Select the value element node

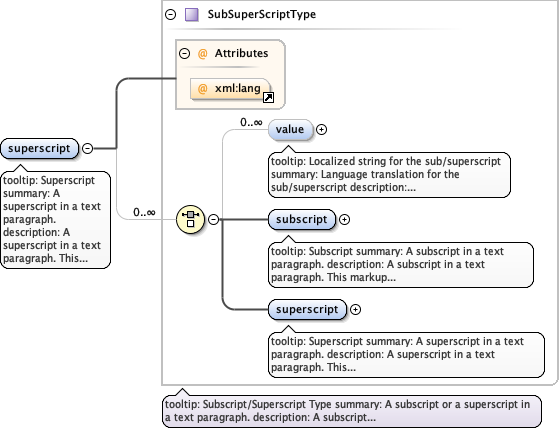[290, 129]
